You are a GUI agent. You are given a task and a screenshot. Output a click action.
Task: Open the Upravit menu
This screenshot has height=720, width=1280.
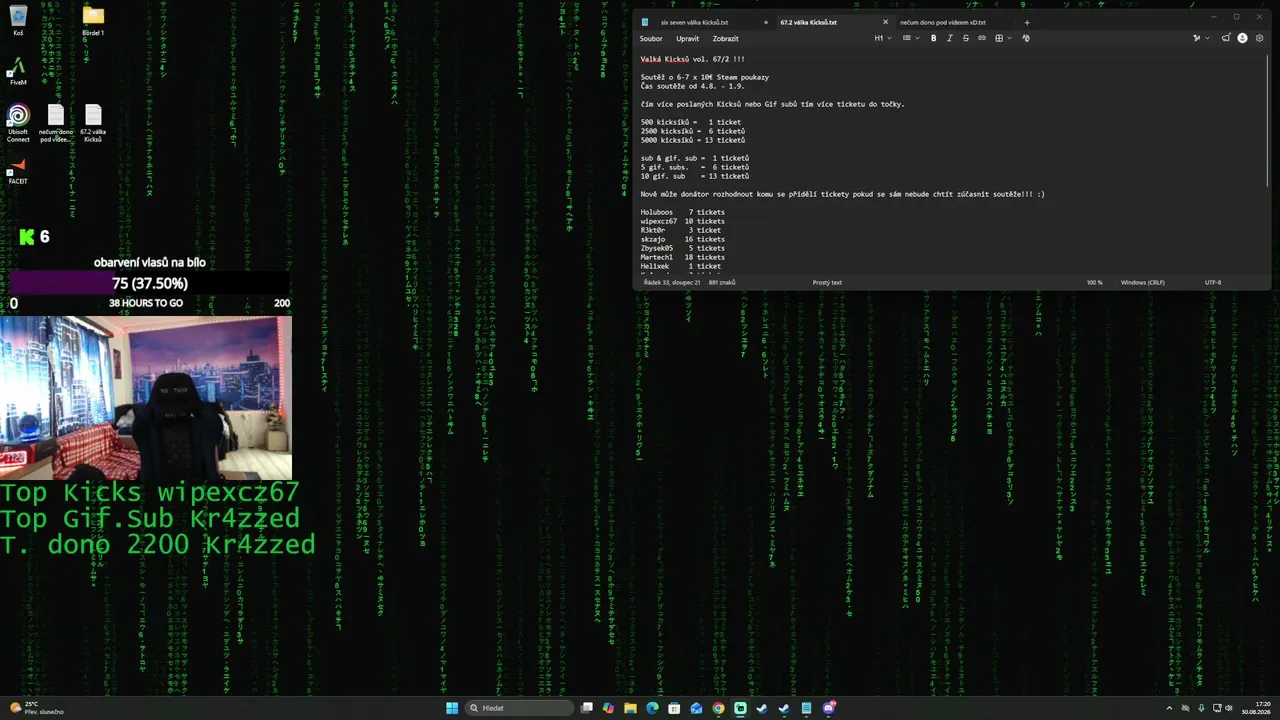pyautogui.click(x=688, y=39)
